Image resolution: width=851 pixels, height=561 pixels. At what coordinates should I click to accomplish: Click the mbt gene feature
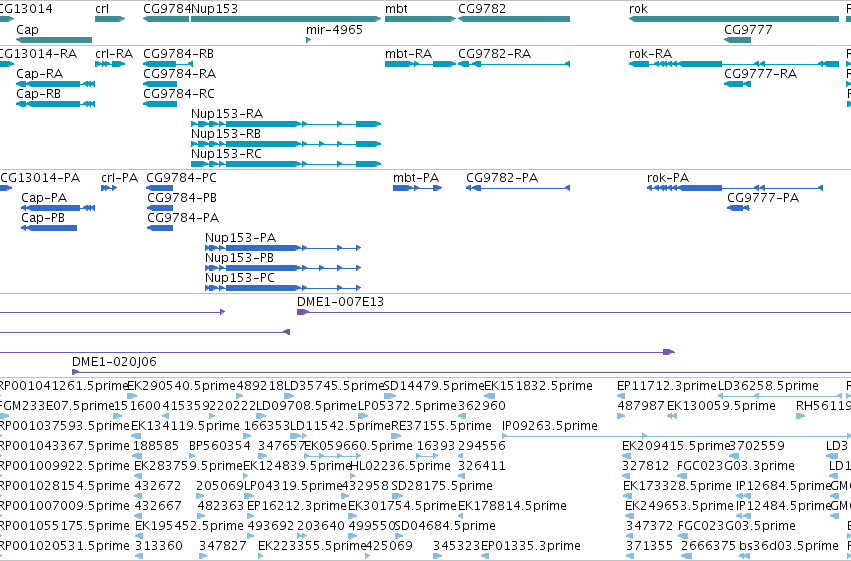420,19
